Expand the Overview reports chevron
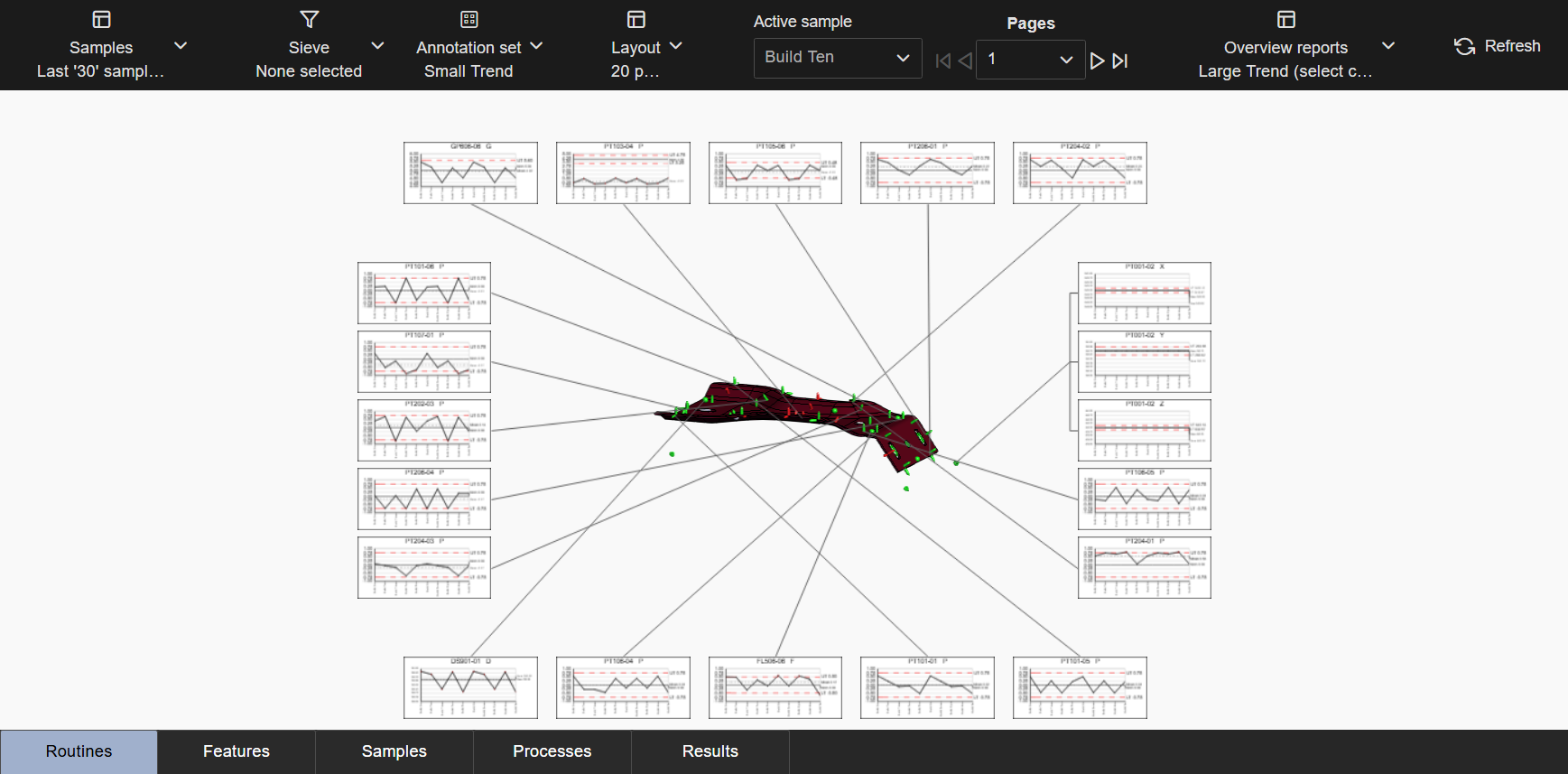 (1388, 46)
